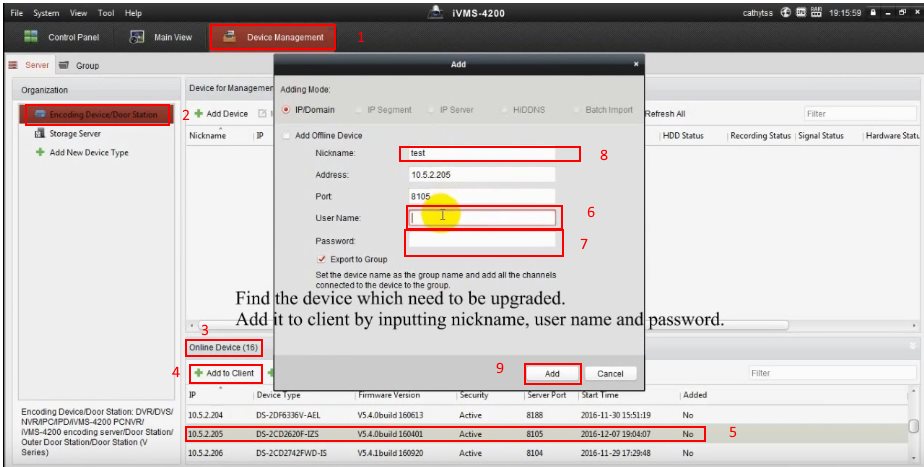Click the Add New Device Type plus icon
This screenshot has height=467, width=924.
41,152
